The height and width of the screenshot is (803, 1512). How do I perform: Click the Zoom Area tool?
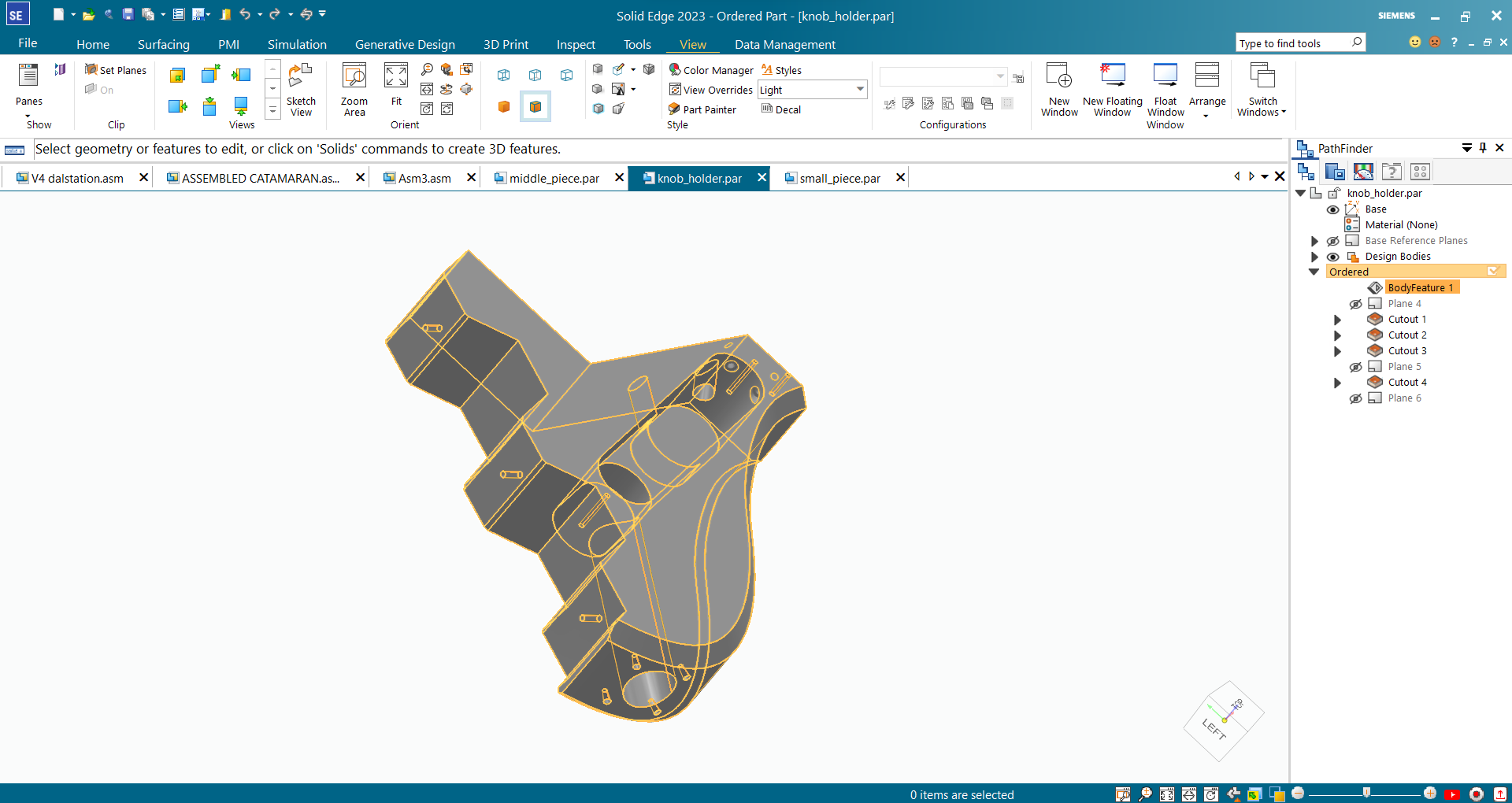(354, 89)
